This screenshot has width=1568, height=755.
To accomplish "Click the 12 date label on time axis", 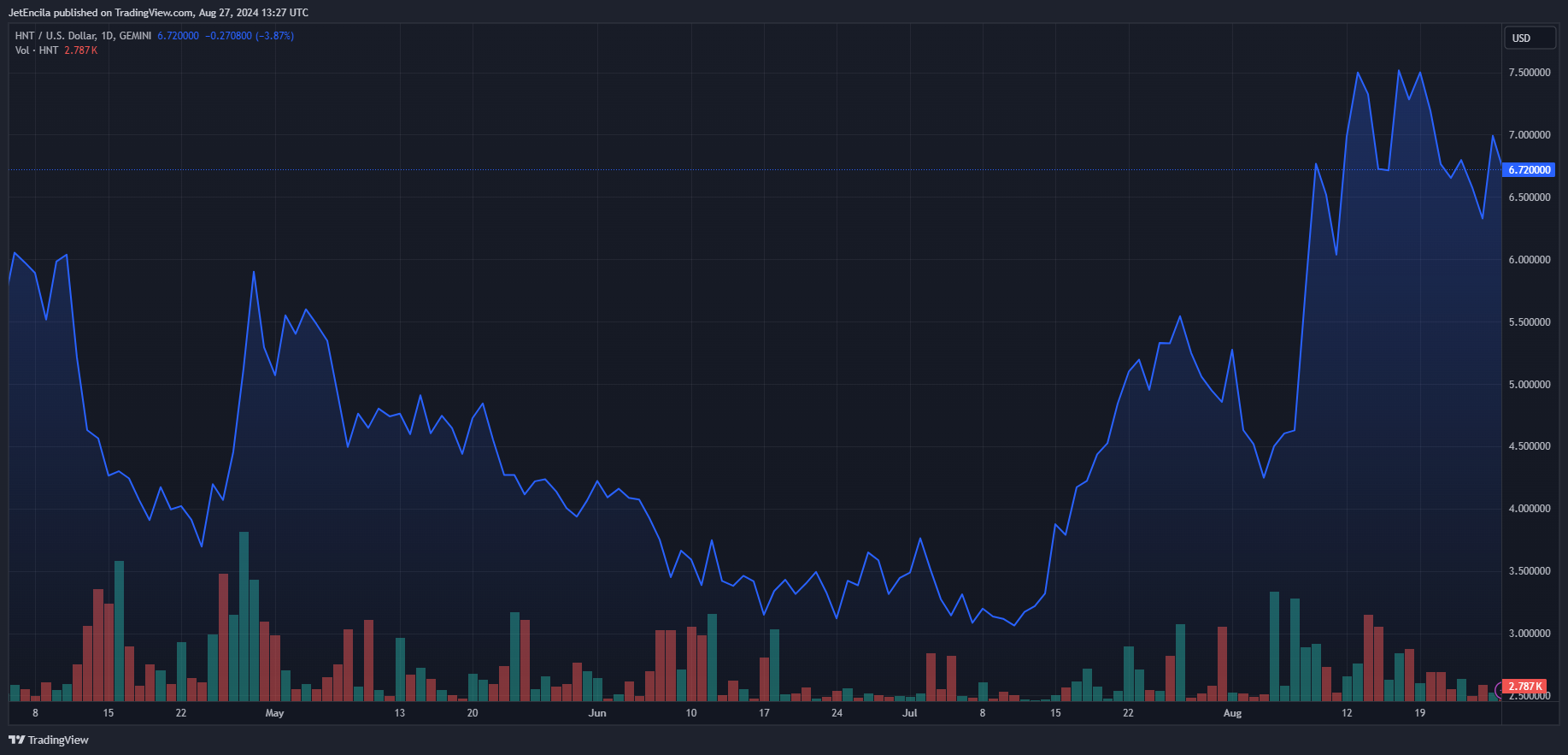I will tap(1347, 713).
